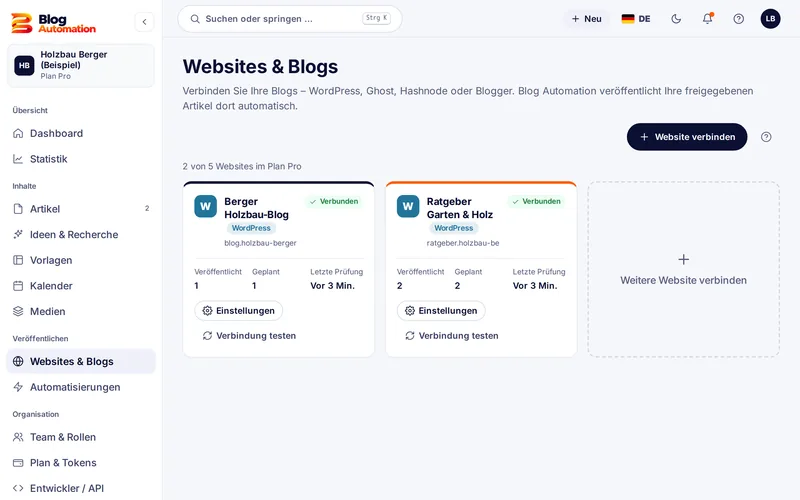Viewport: 800px width, 500px height.
Task: Toggle dark mode with moon icon
Action: [676, 19]
